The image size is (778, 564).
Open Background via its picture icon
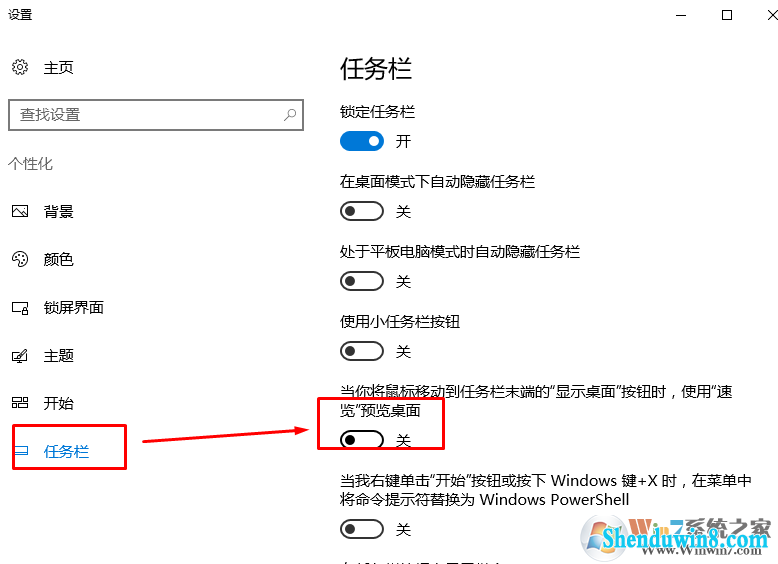(x=20, y=212)
